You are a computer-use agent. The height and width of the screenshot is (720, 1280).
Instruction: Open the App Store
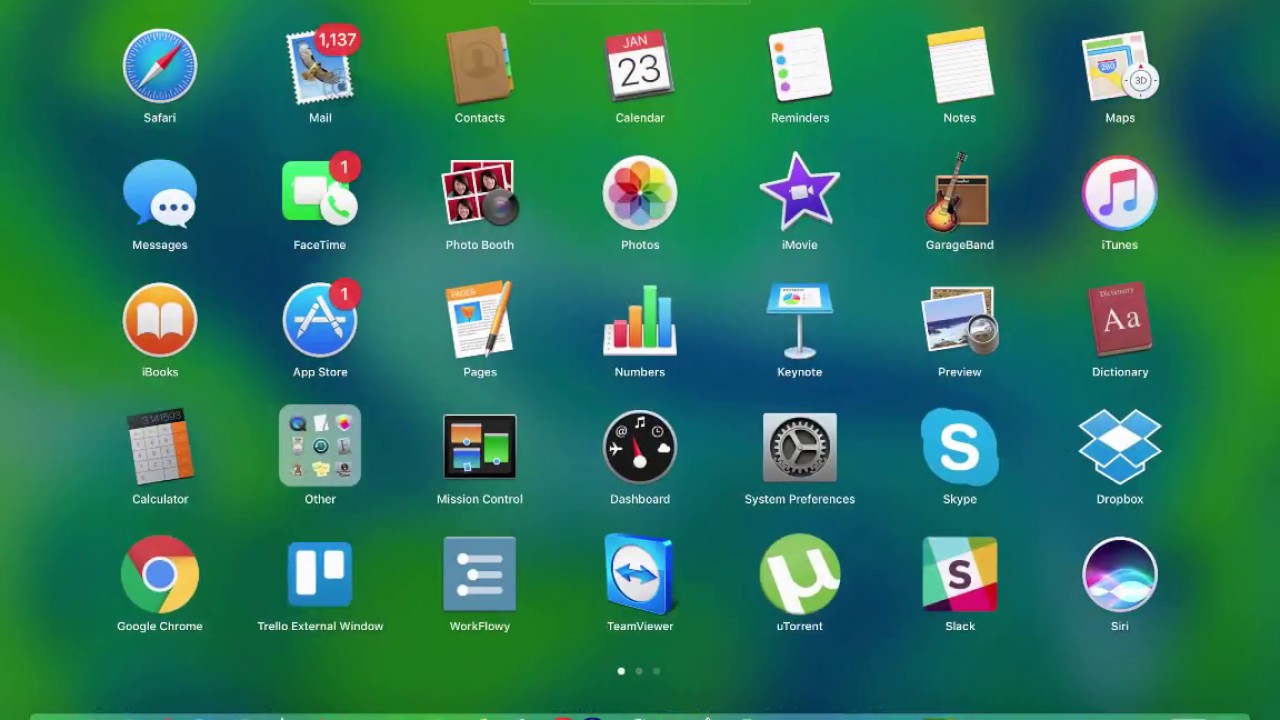[320, 320]
